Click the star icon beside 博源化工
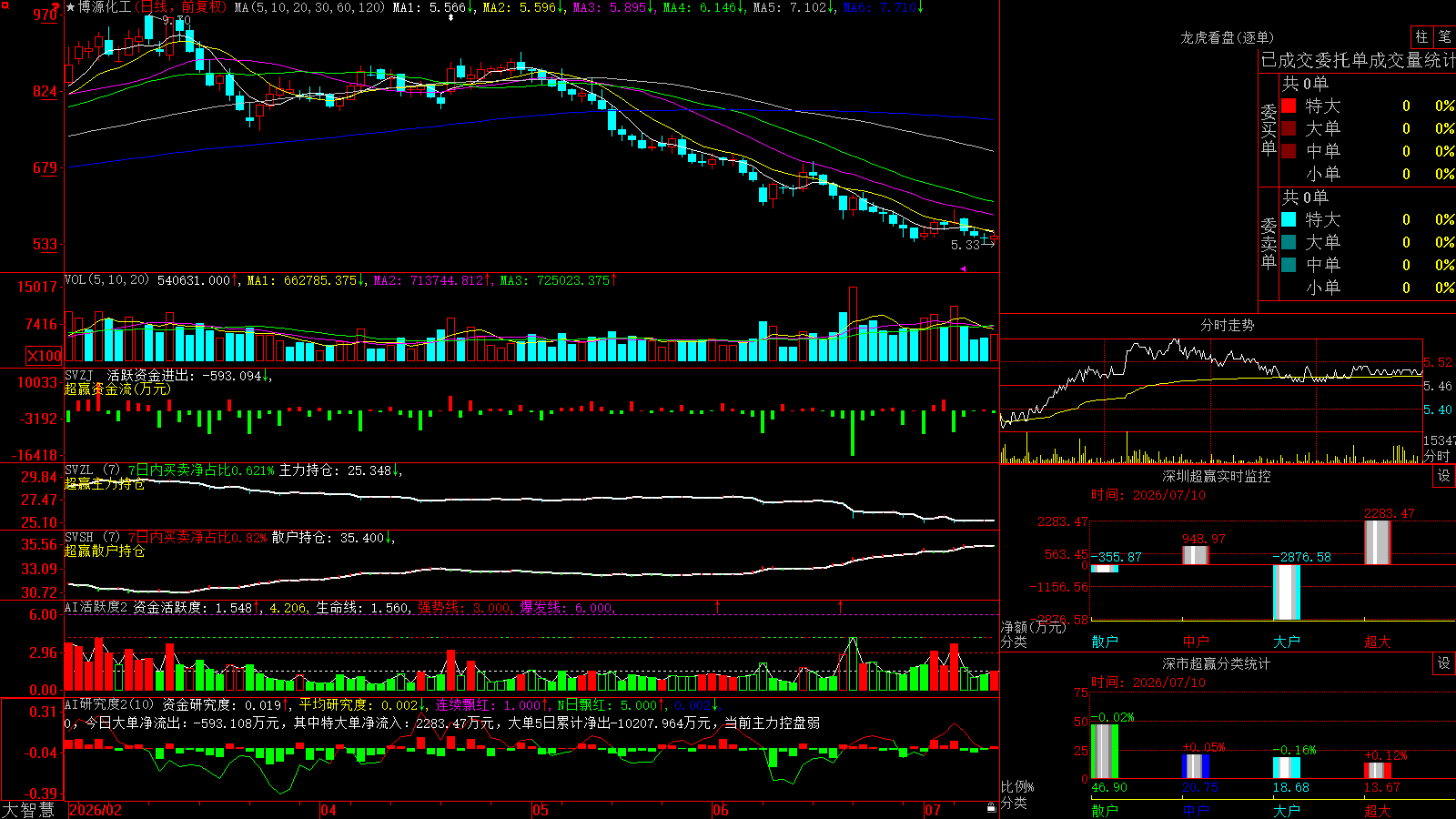 coord(71,7)
